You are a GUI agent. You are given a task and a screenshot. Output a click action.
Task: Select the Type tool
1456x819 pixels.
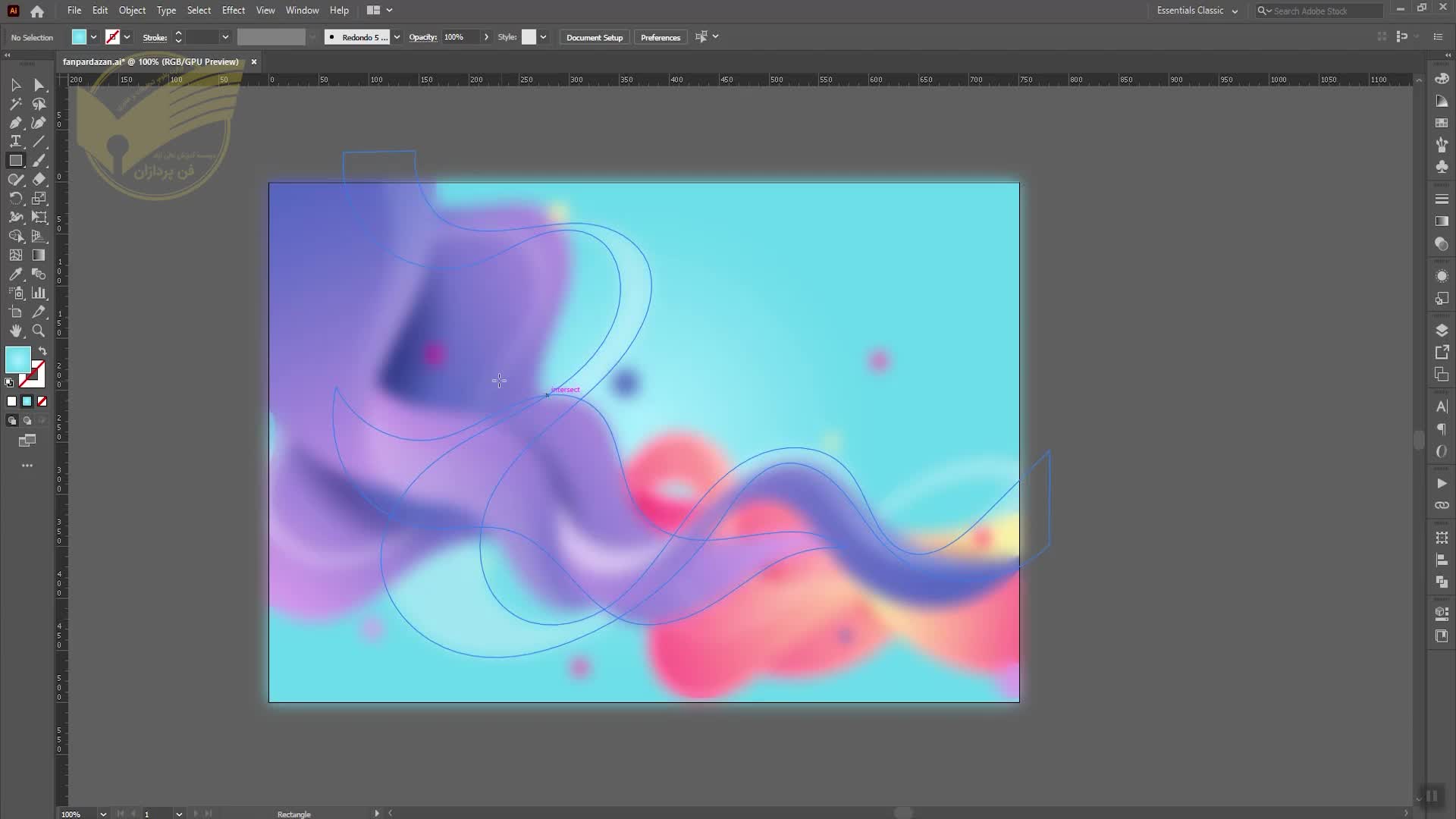(x=15, y=142)
